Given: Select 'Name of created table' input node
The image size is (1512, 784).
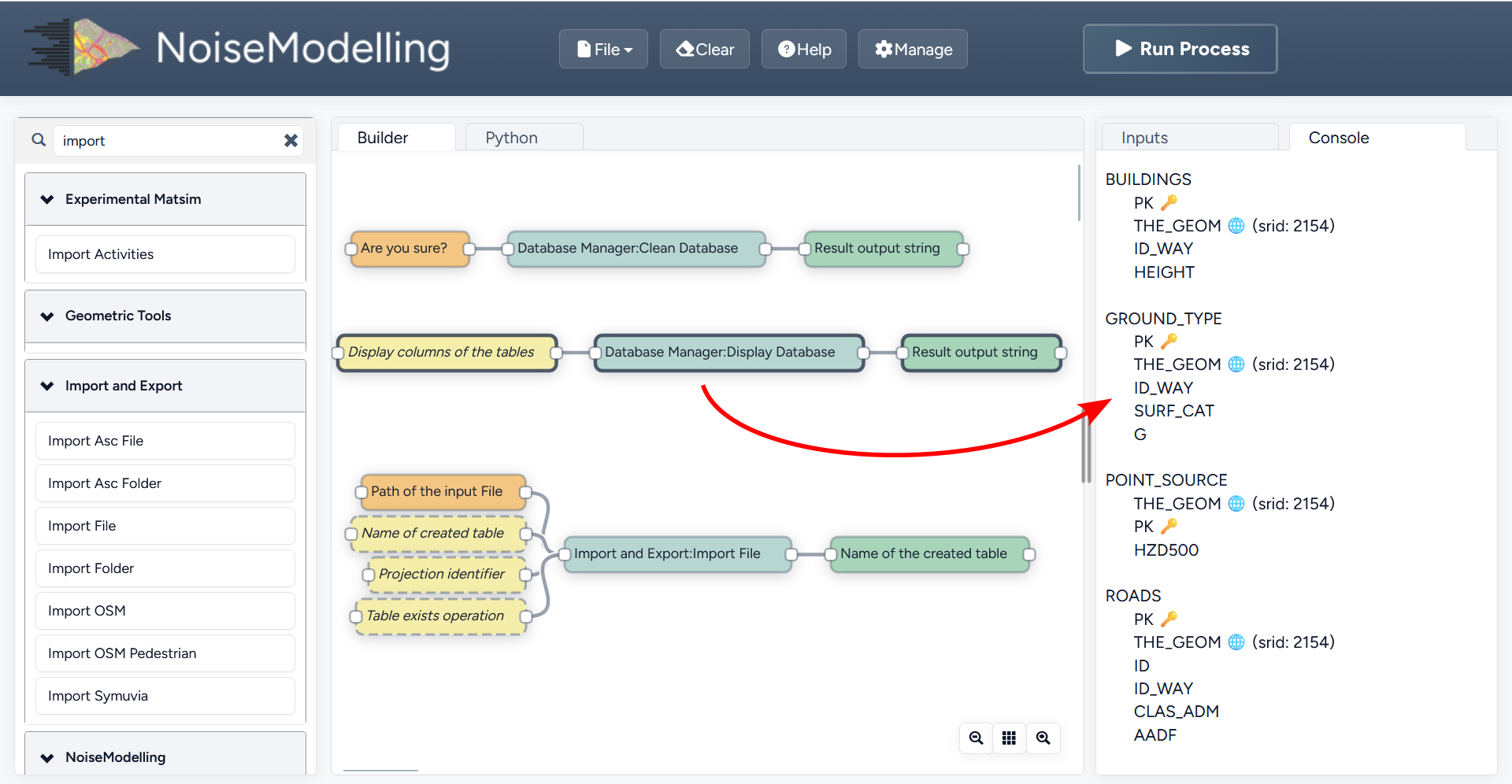Looking at the screenshot, I should [439, 534].
